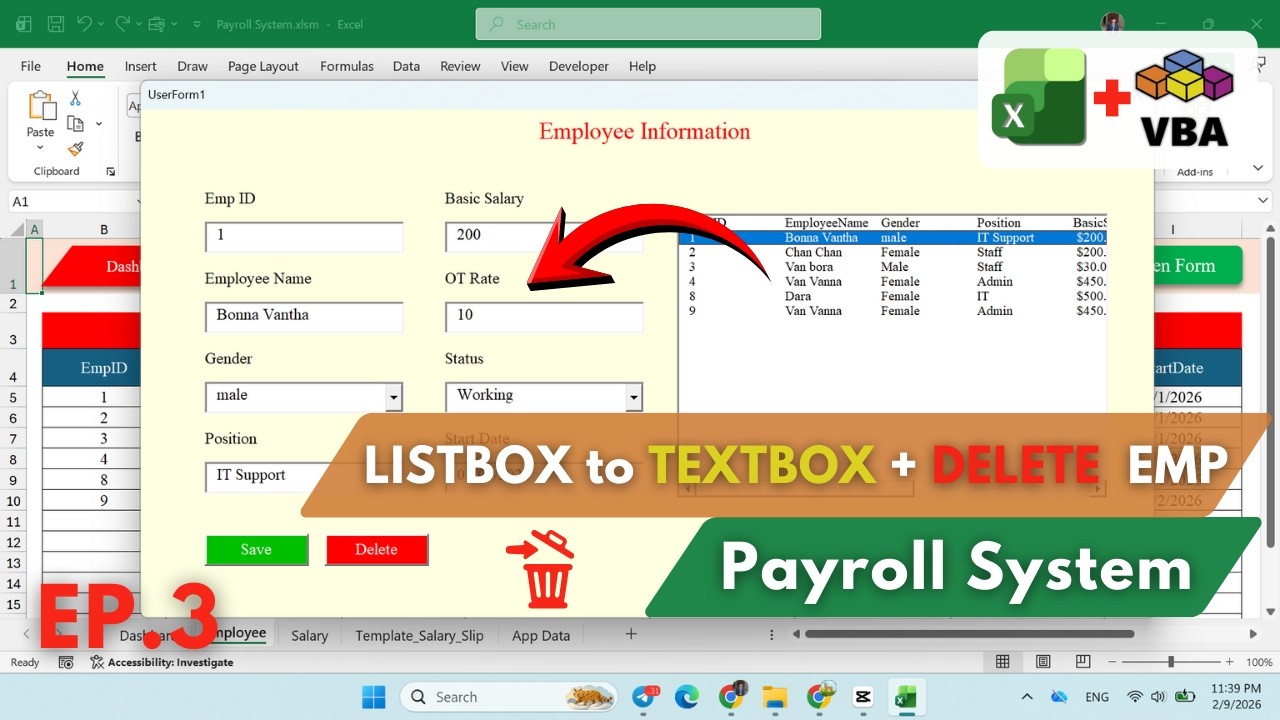Switch to Page Break Preview icon
Viewport: 1280px width, 720px height.
(1083, 662)
